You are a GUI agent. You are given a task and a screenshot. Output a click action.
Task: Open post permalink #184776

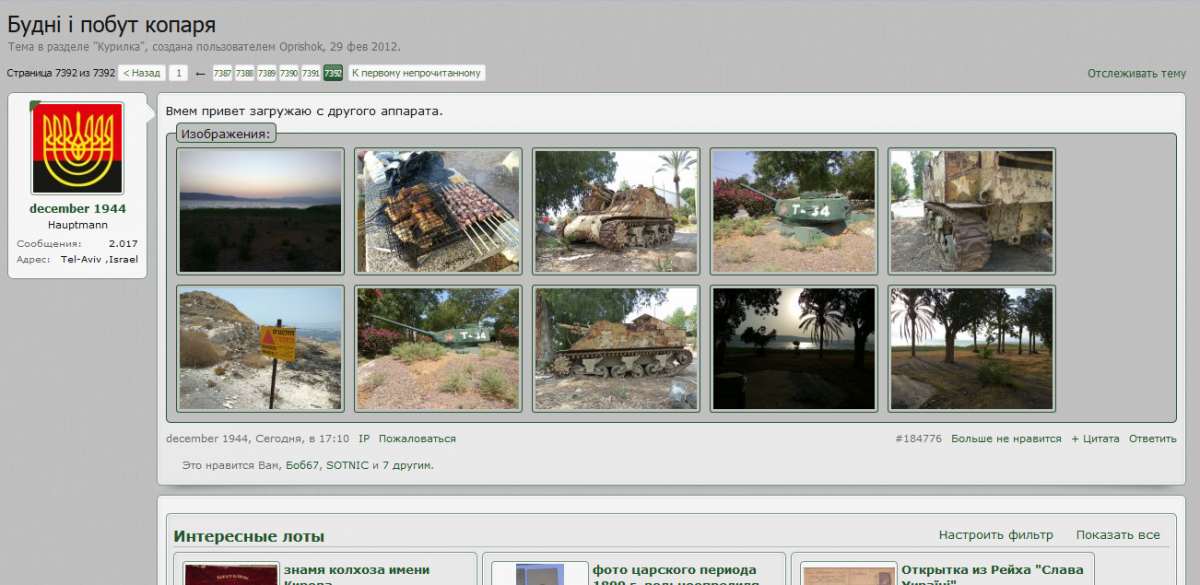(x=918, y=439)
